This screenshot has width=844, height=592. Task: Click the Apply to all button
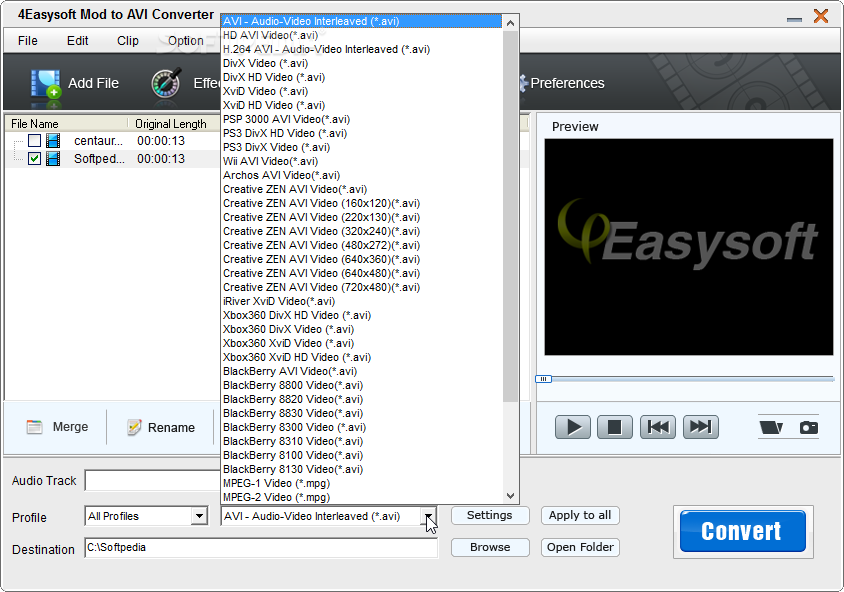[580, 516]
